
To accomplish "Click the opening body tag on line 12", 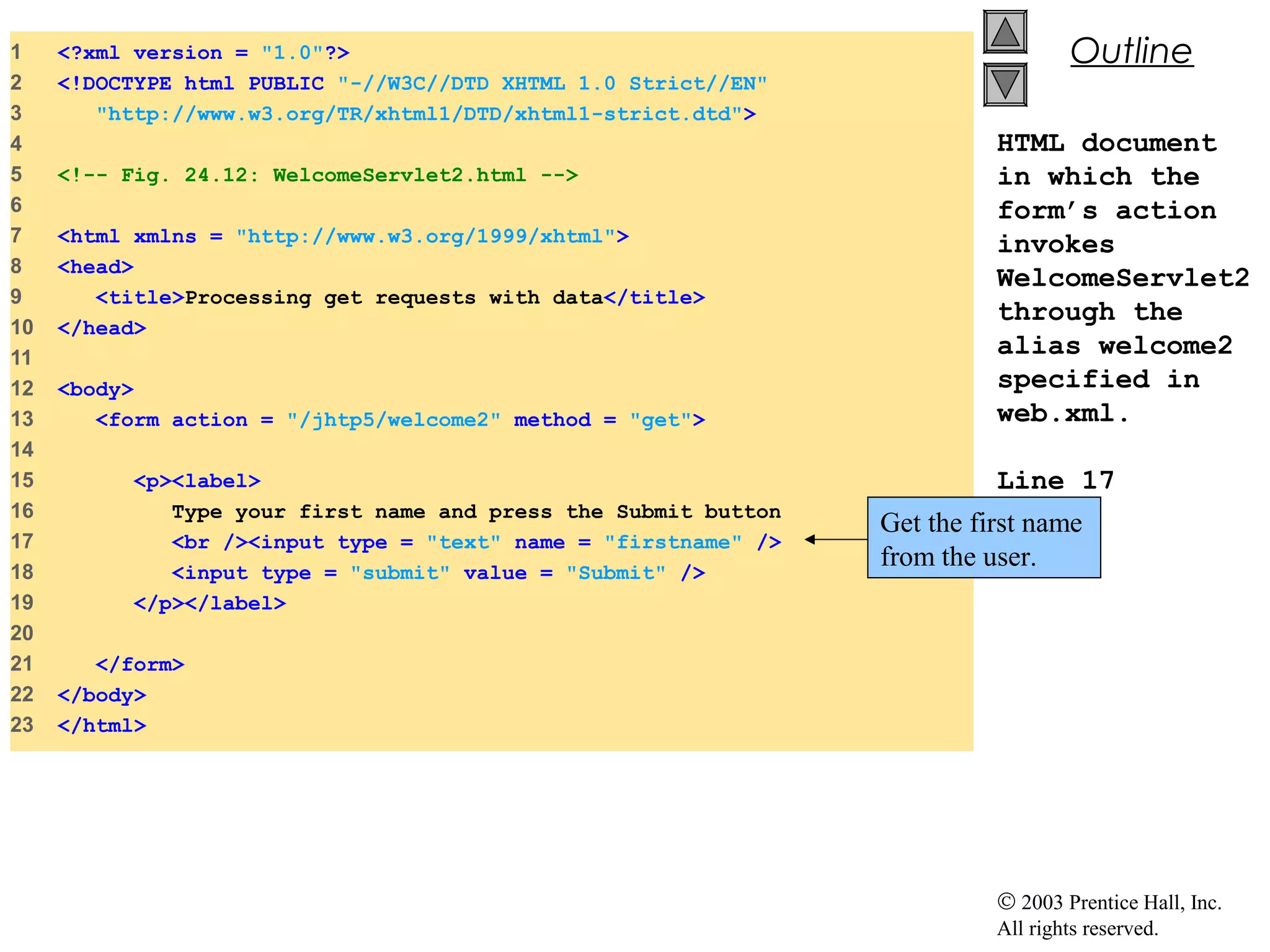I will [95, 389].
